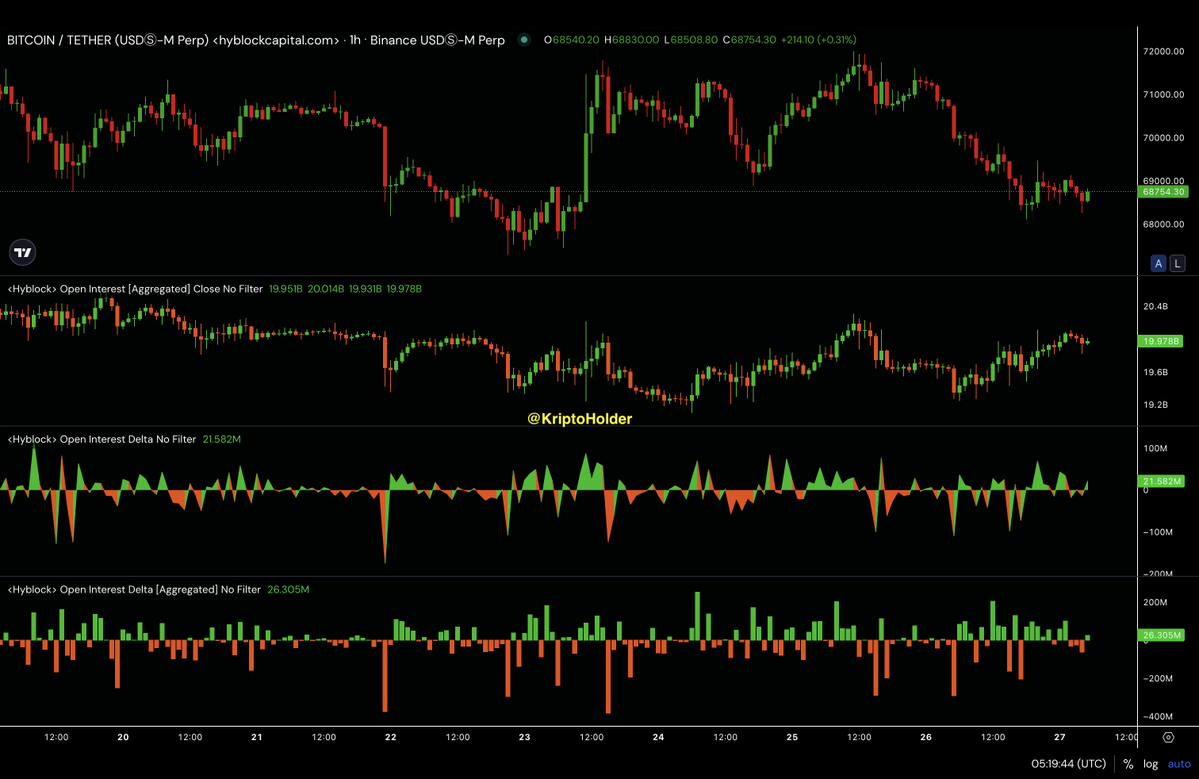Select Open Interest [Aggregated] Close indicator legend
This screenshot has height=779, width=1199.
(x=135, y=289)
